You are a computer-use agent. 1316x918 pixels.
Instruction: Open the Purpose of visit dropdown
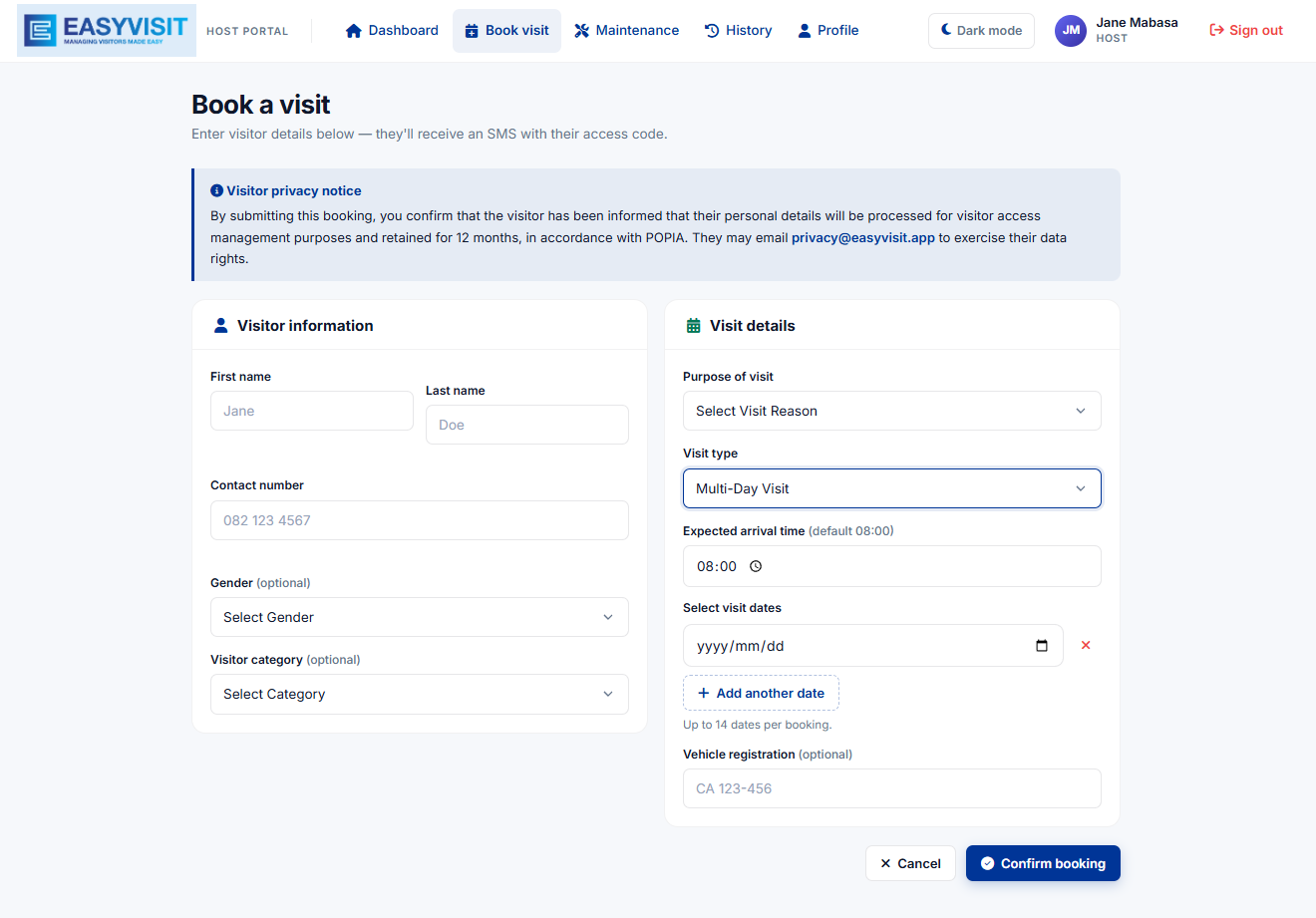point(892,411)
